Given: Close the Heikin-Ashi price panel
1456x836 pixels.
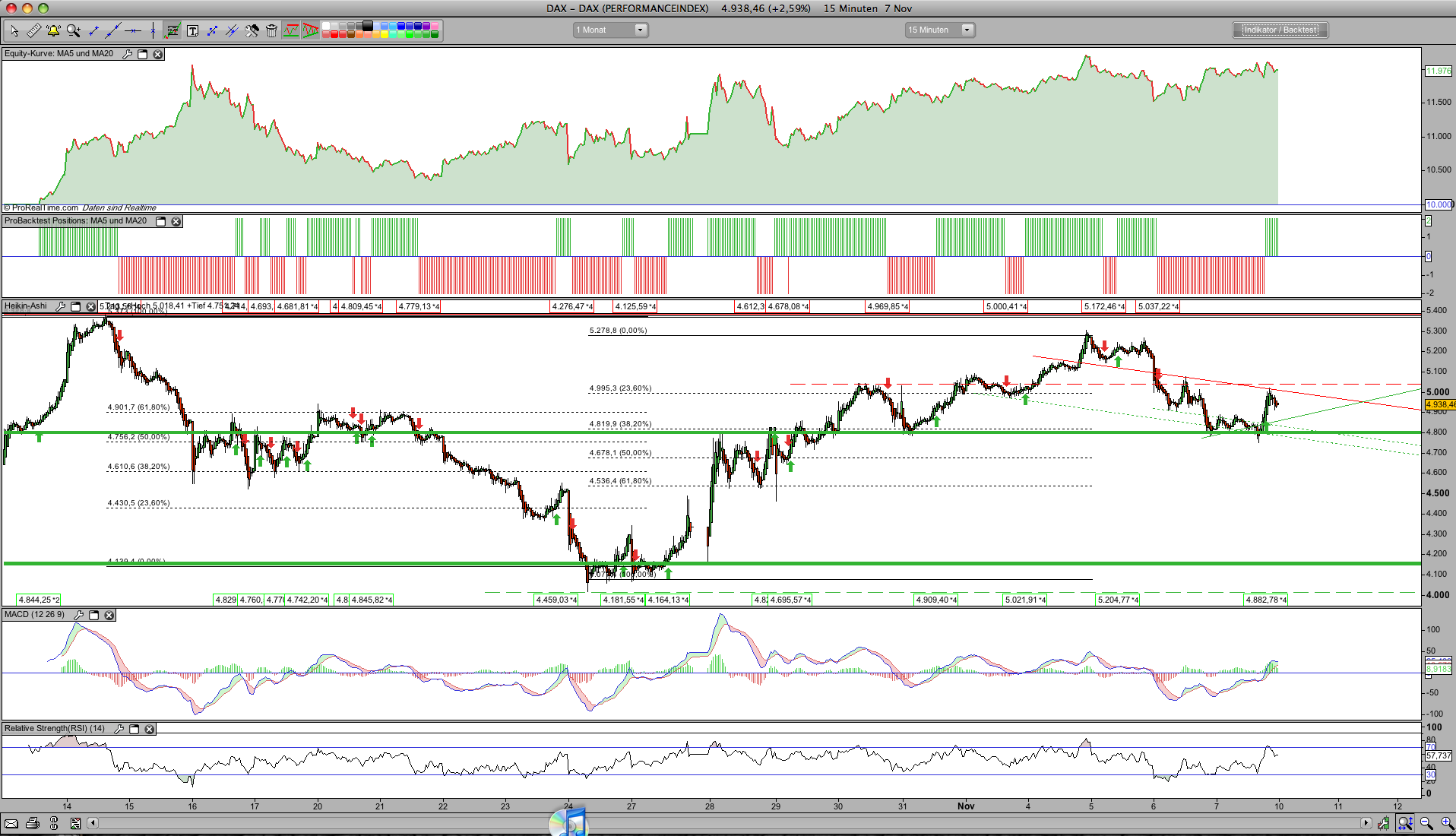Looking at the screenshot, I should point(90,306).
